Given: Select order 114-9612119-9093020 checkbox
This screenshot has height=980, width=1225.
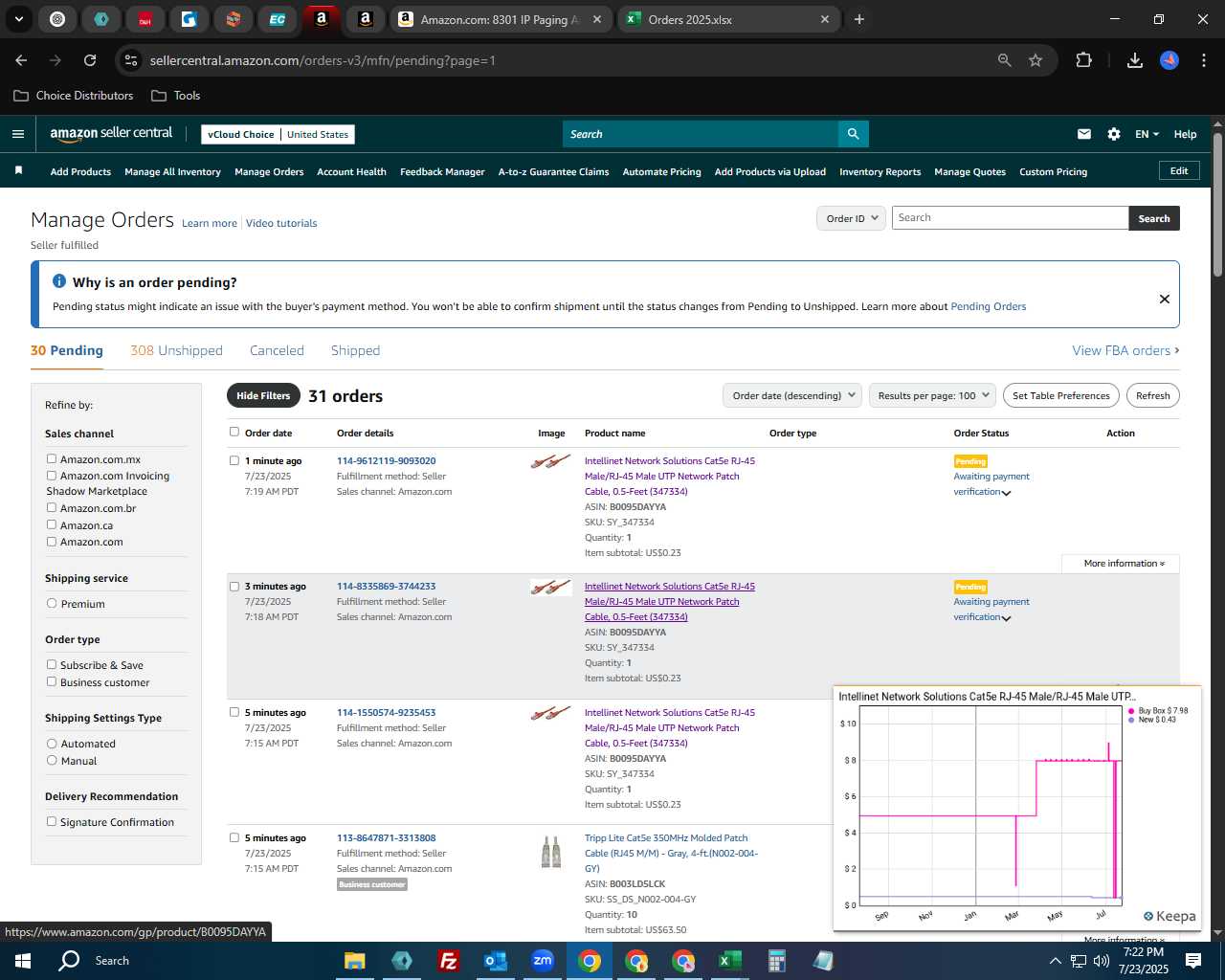Looking at the screenshot, I should click(234, 460).
